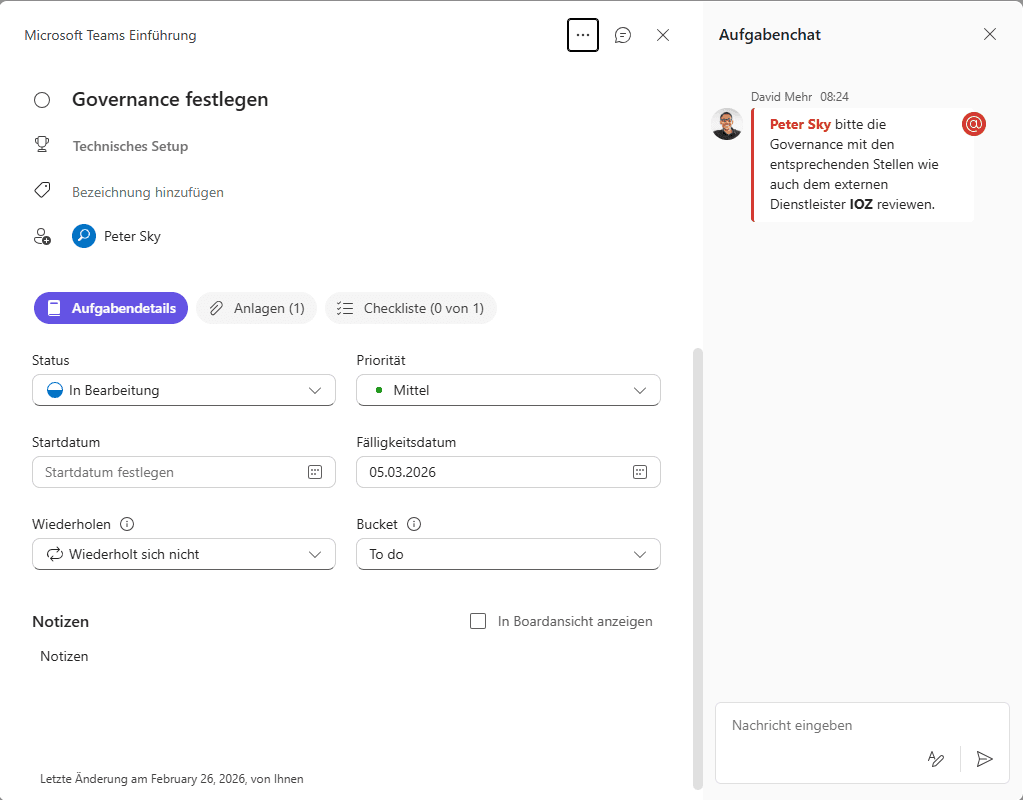This screenshot has height=800, width=1023.
Task: Open the more options ellipsis menu
Action: [x=582, y=35]
